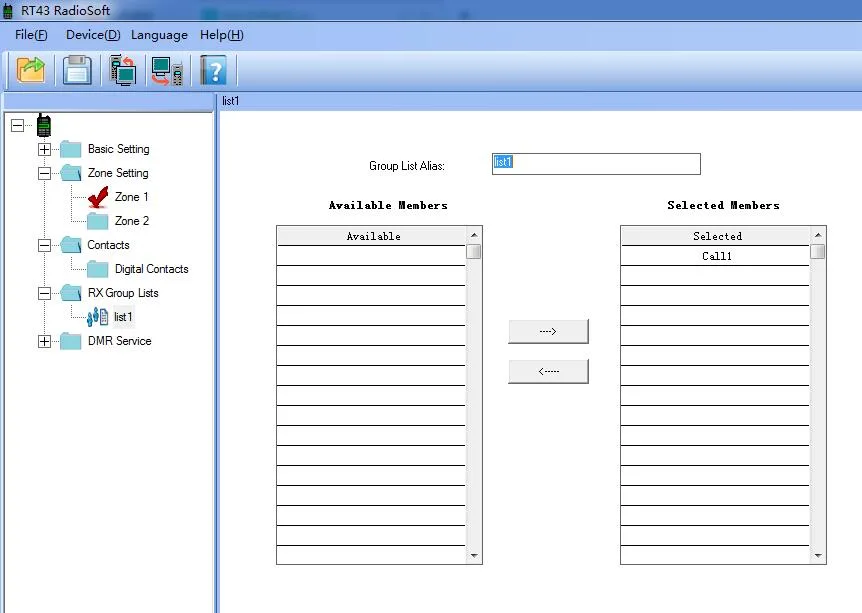The image size is (862, 613).
Task: Click the Open file toolbar icon
Action: point(32,70)
